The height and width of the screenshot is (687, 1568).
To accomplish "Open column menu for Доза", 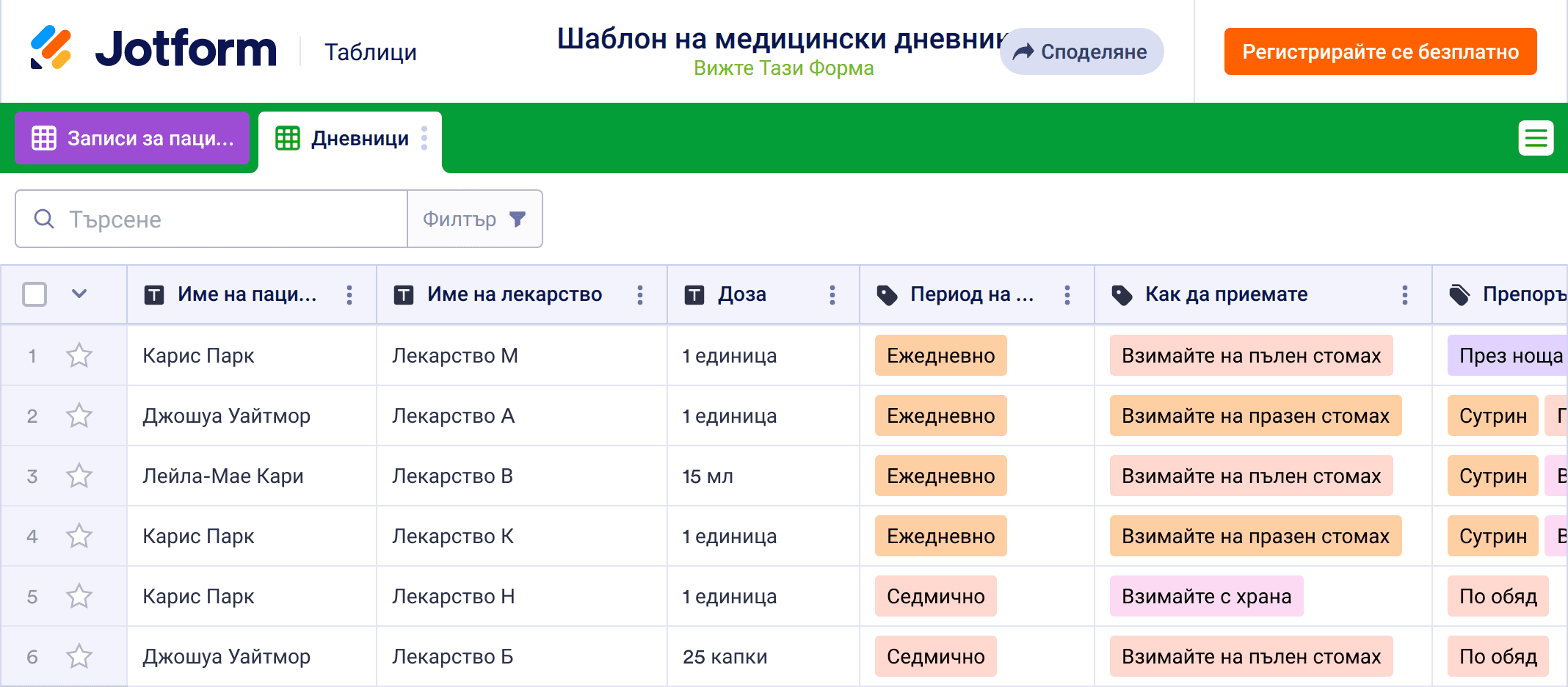I will (x=832, y=295).
